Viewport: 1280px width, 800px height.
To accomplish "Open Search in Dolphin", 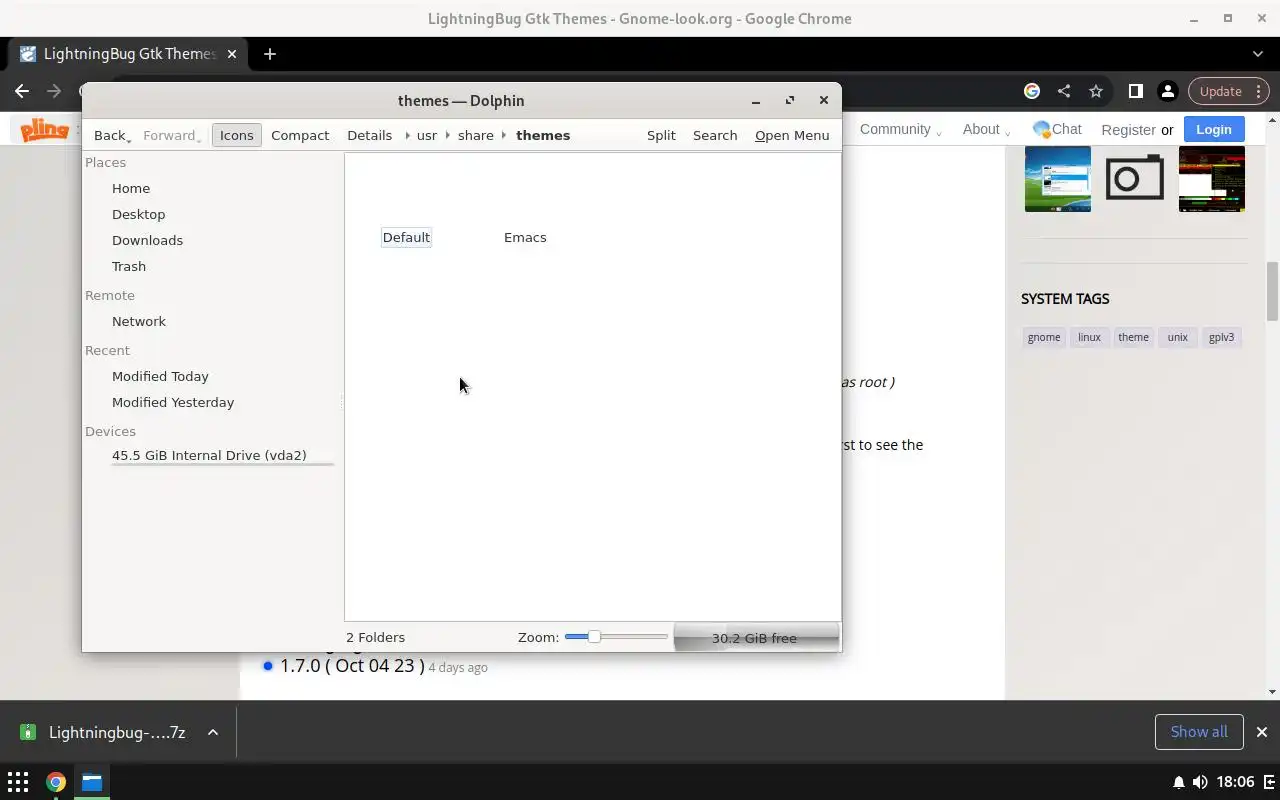I will tap(715, 135).
